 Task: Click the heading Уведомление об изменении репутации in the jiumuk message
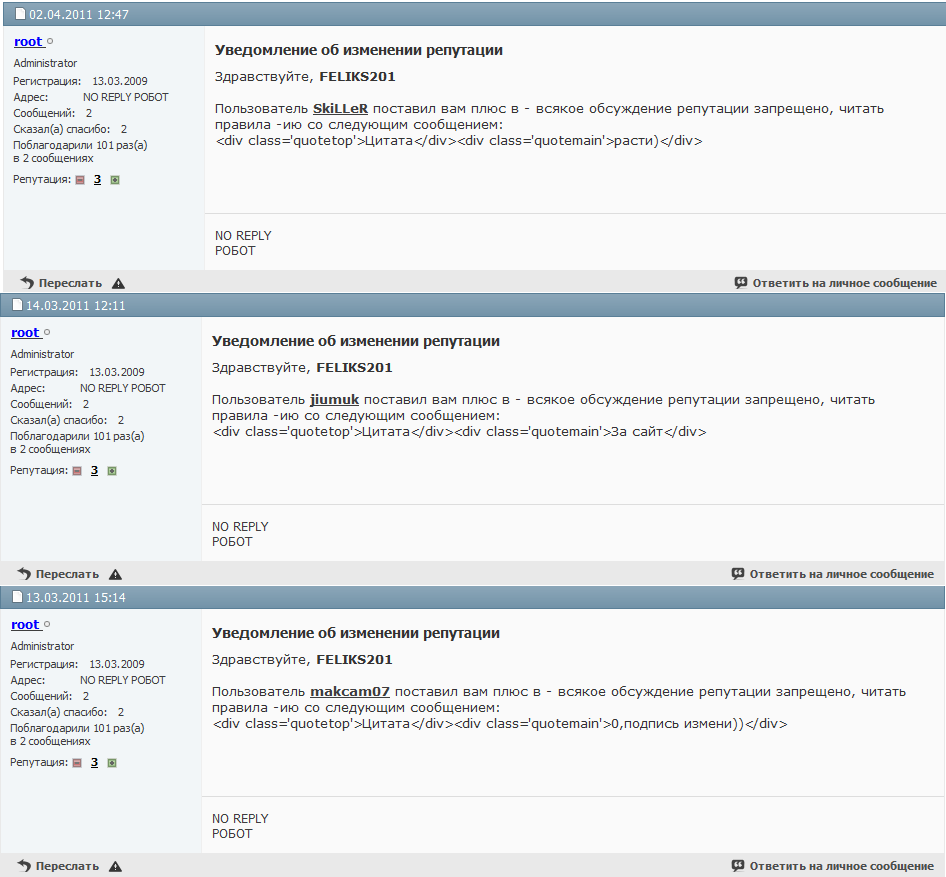(x=356, y=341)
